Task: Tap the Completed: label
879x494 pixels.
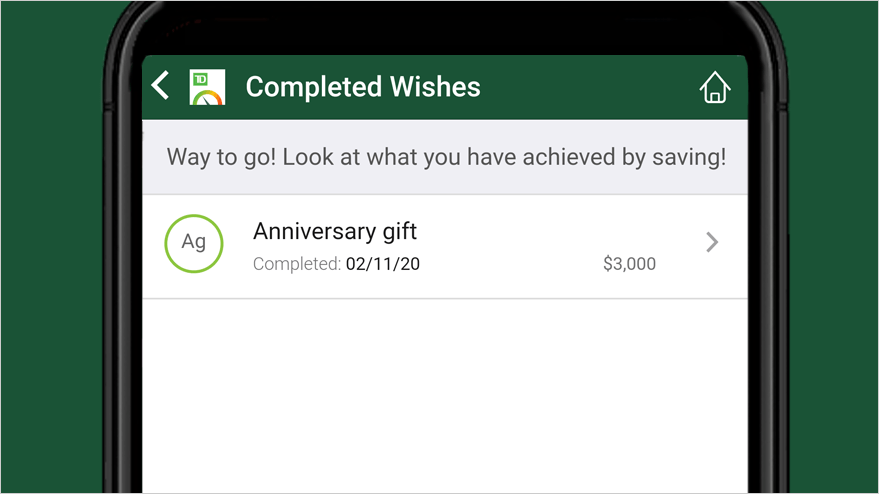Action: (297, 264)
